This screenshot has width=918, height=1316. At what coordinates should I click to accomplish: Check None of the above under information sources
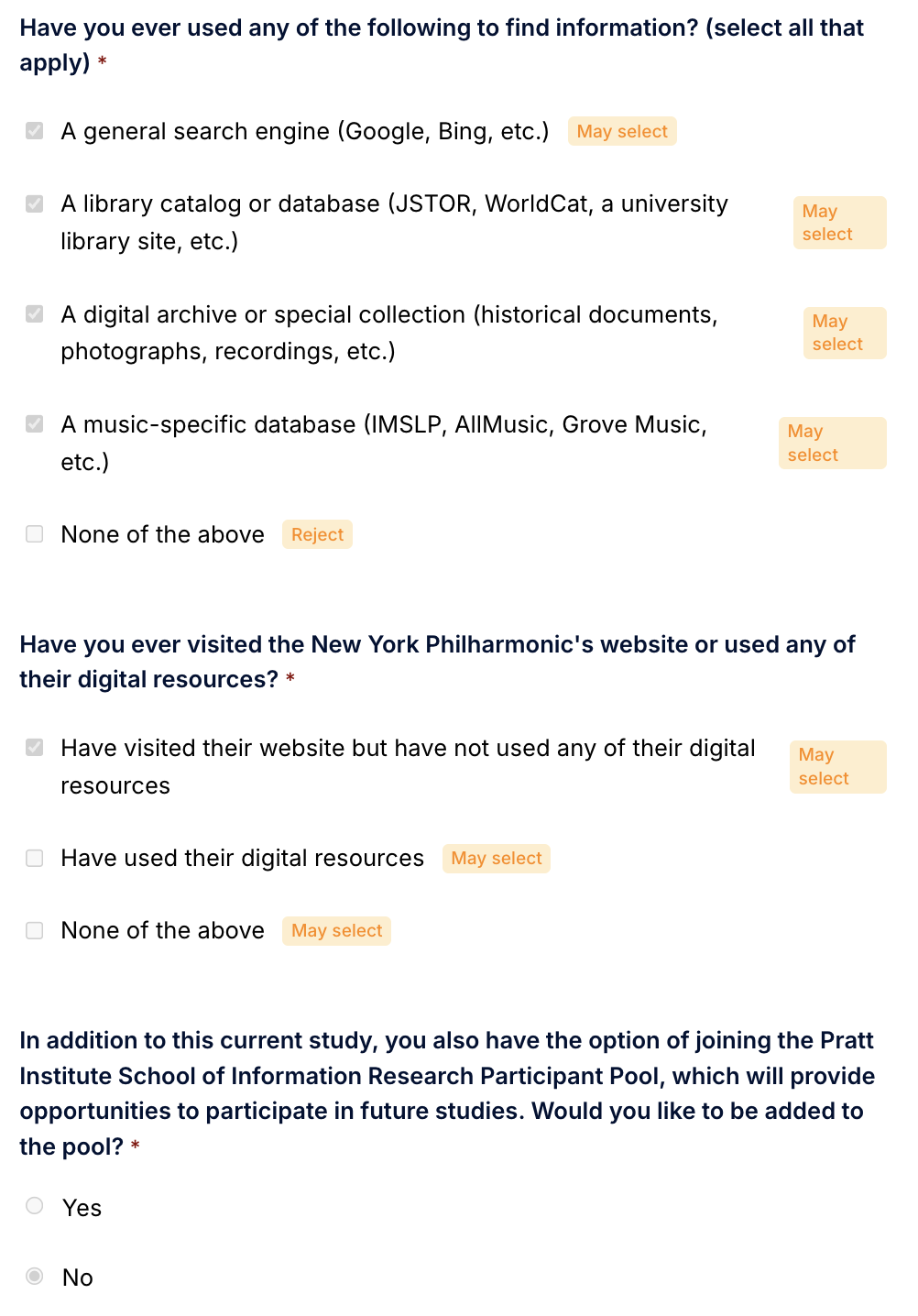pyautogui.click(x=35, y=534)
